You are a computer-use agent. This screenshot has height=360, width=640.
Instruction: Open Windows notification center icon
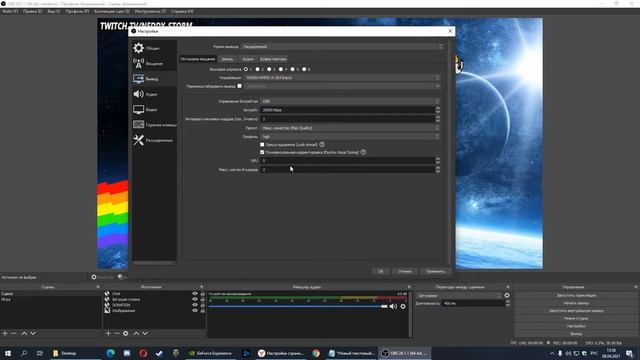pyautogui.click(x=629, y=353)
